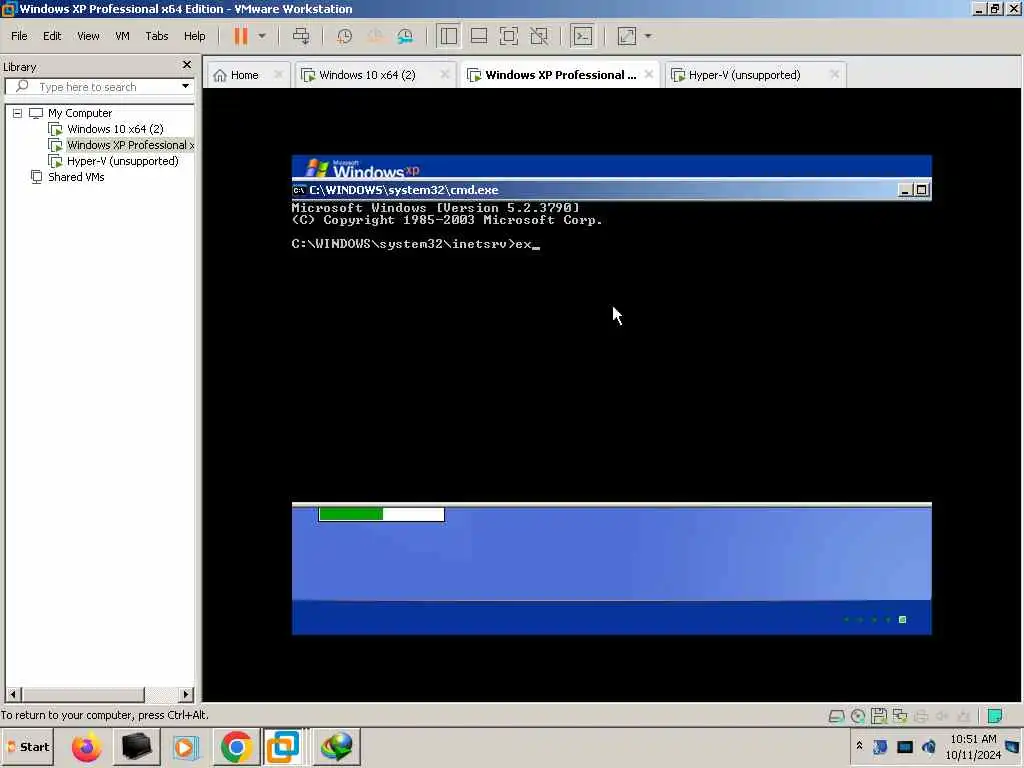Click the Bluetooth tray icon
The height and width of the screenshot is (768, 1024).
[880, 746]
